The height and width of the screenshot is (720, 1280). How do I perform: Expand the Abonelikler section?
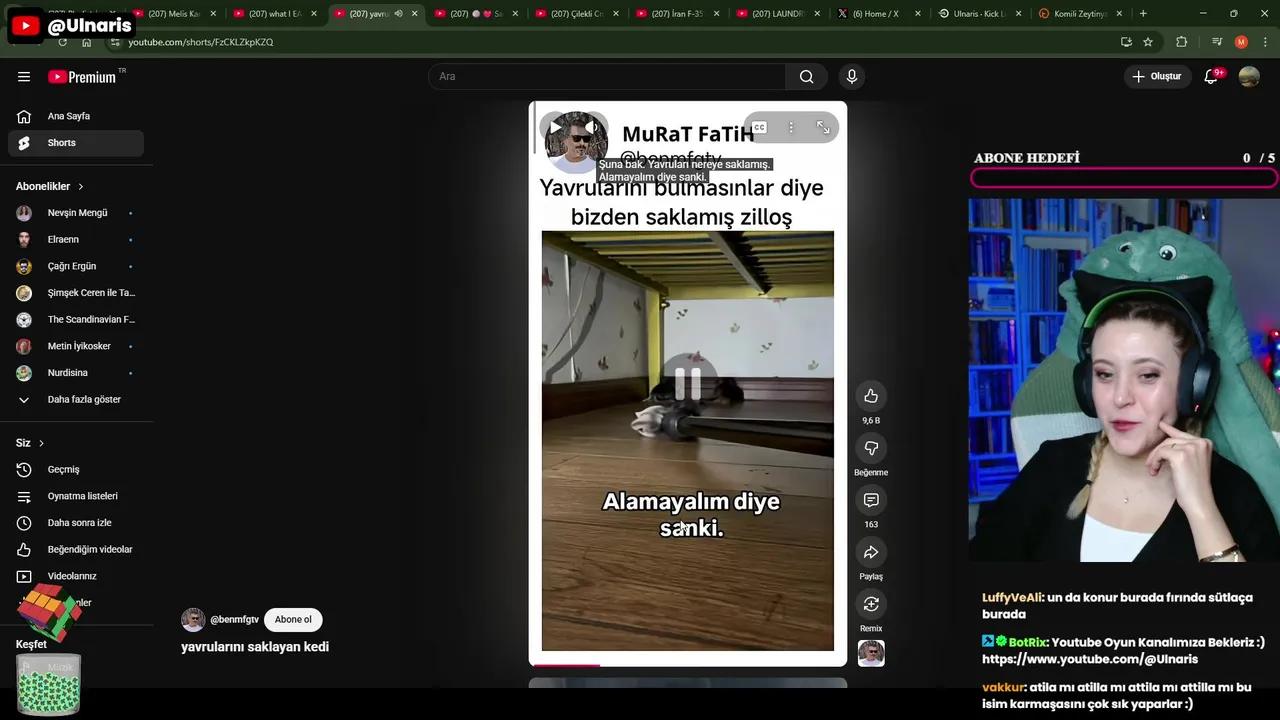click(x=50, y=187)
